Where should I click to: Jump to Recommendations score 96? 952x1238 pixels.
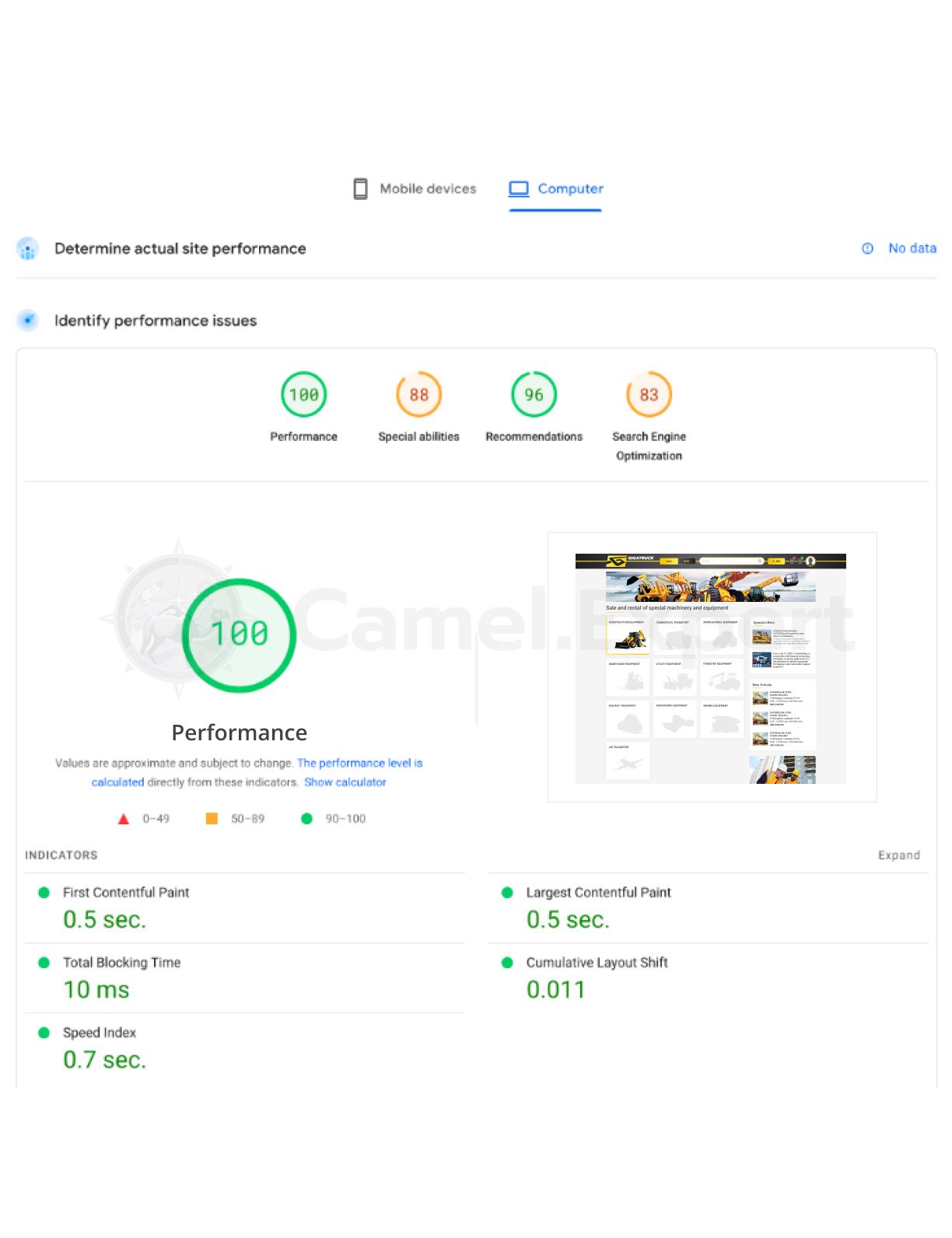coord(534,395)
